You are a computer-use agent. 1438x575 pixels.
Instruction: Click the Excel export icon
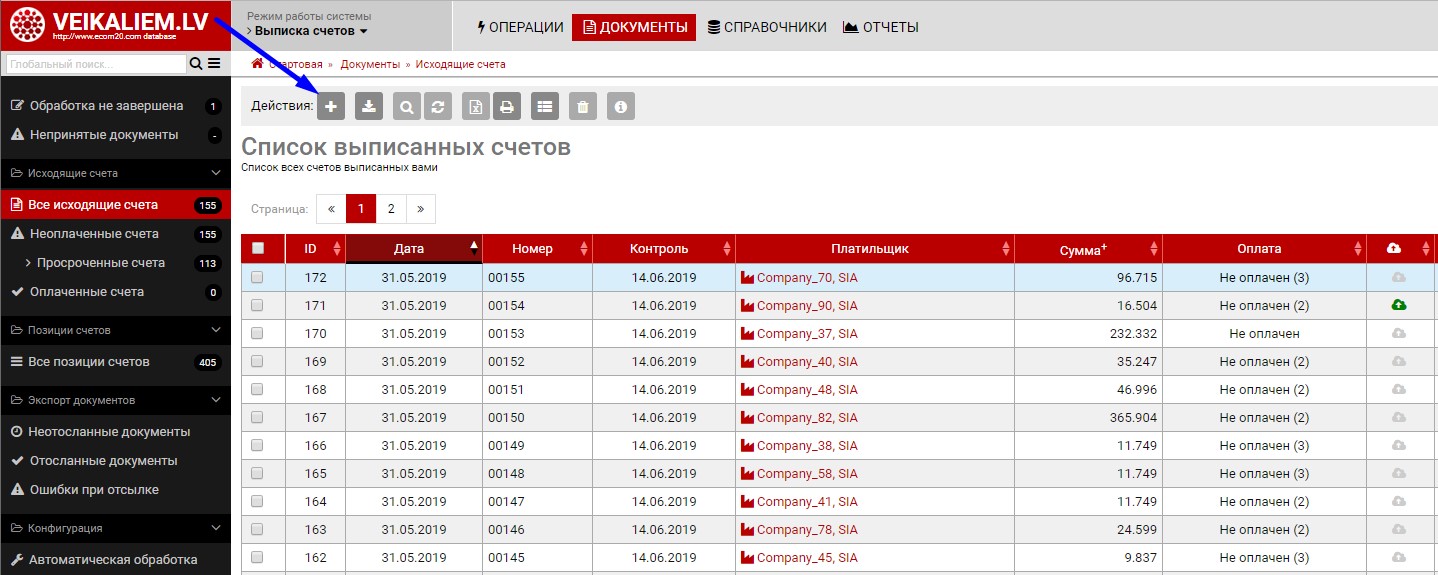tap(477, 106)
